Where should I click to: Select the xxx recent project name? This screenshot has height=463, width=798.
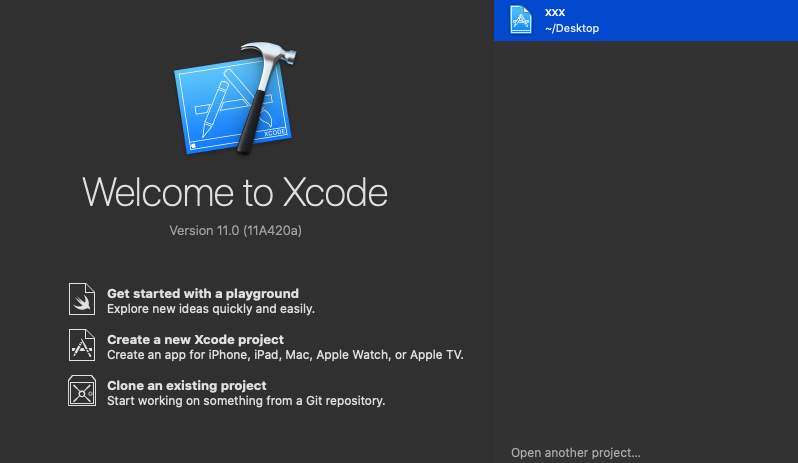pyautogui.click(x=555, y=12)
